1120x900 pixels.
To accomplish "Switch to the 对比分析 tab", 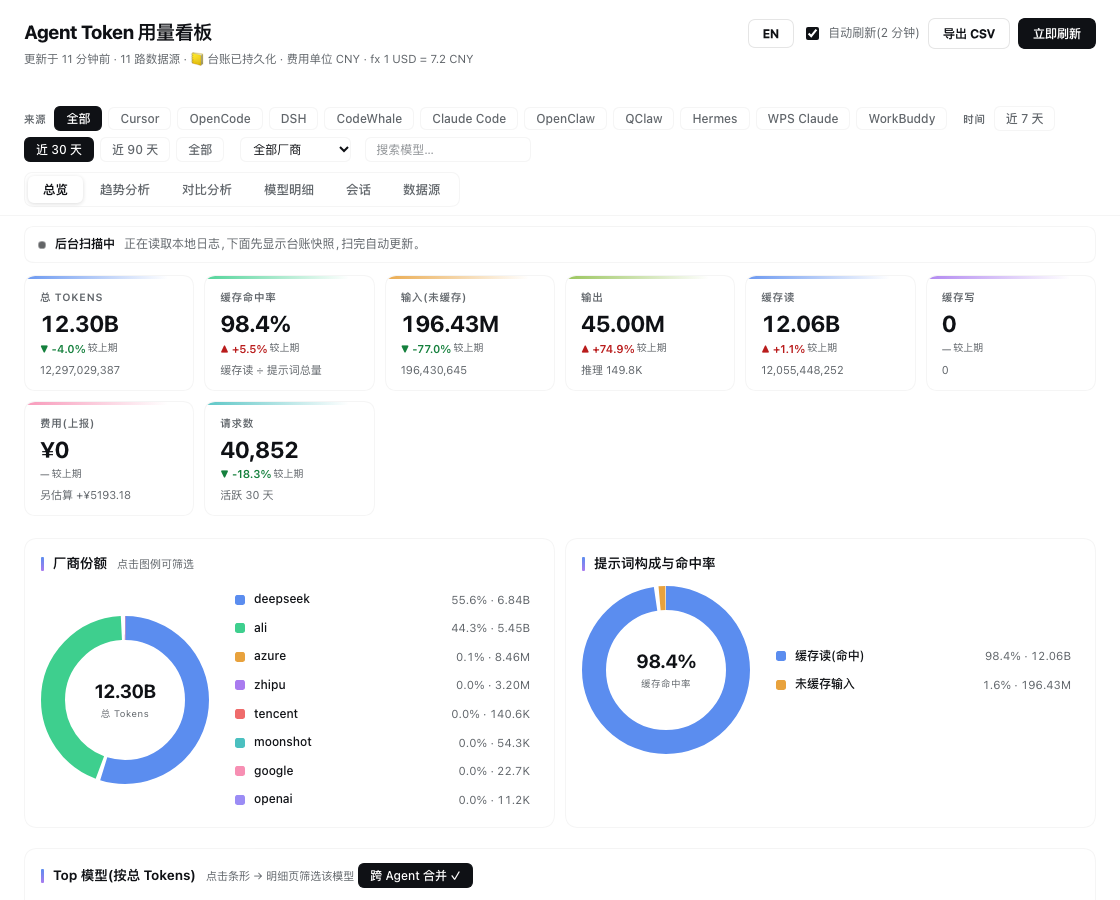I will tap(206, 189).
